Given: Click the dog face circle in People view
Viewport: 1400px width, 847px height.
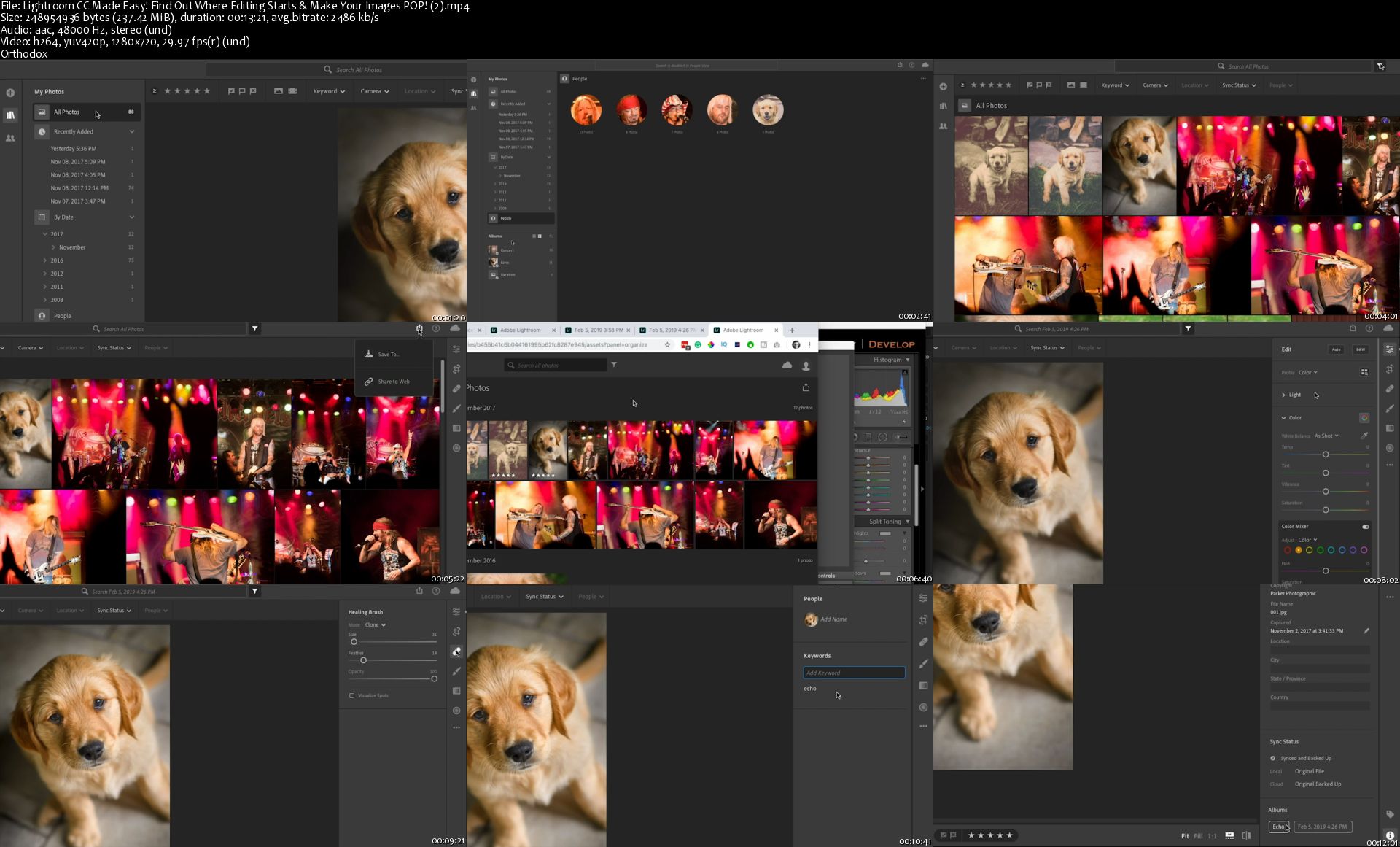Looking at the screenshot, I should pos(768,110).
